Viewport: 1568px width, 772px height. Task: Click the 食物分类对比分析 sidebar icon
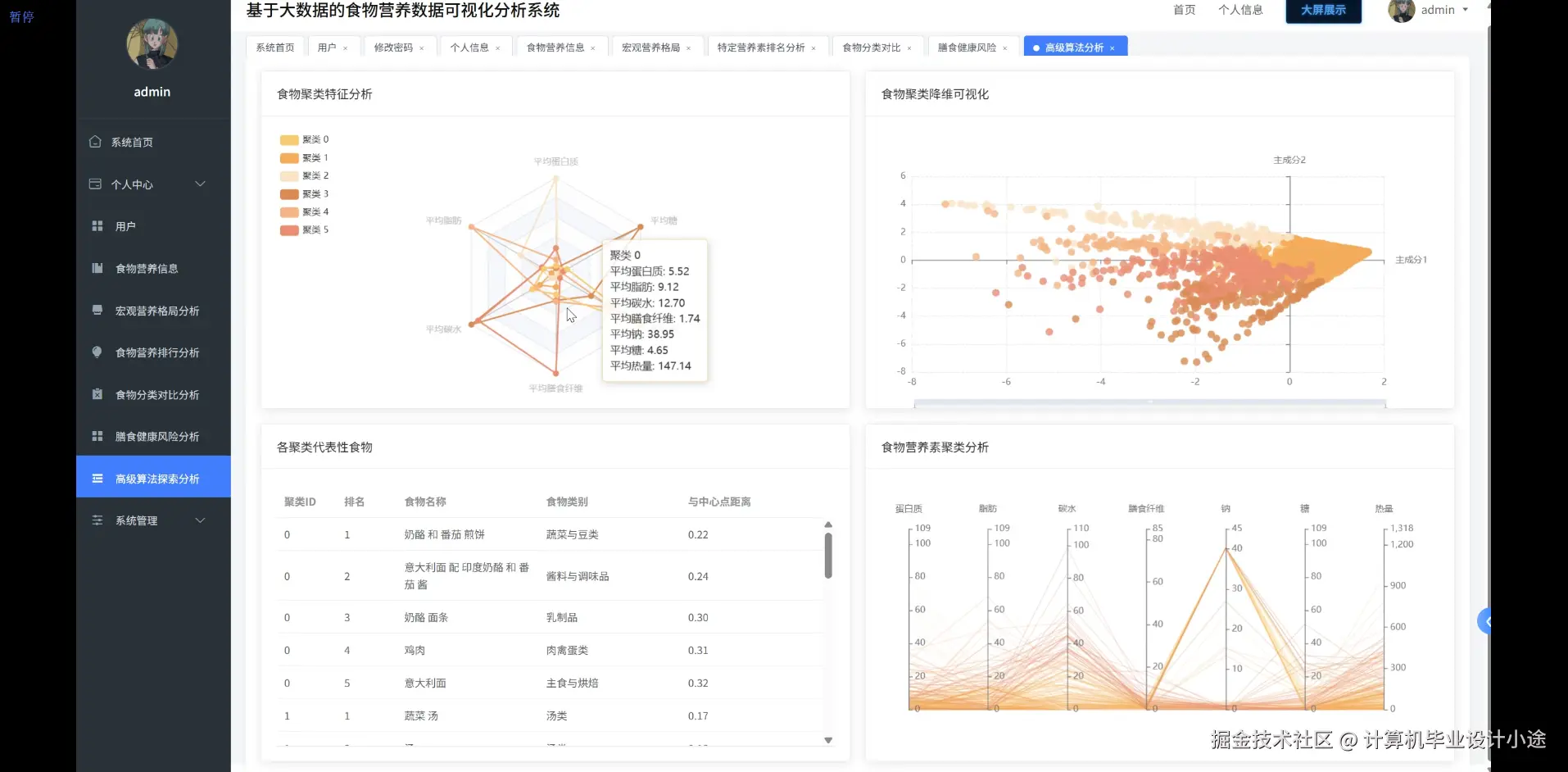coord(96,394)
